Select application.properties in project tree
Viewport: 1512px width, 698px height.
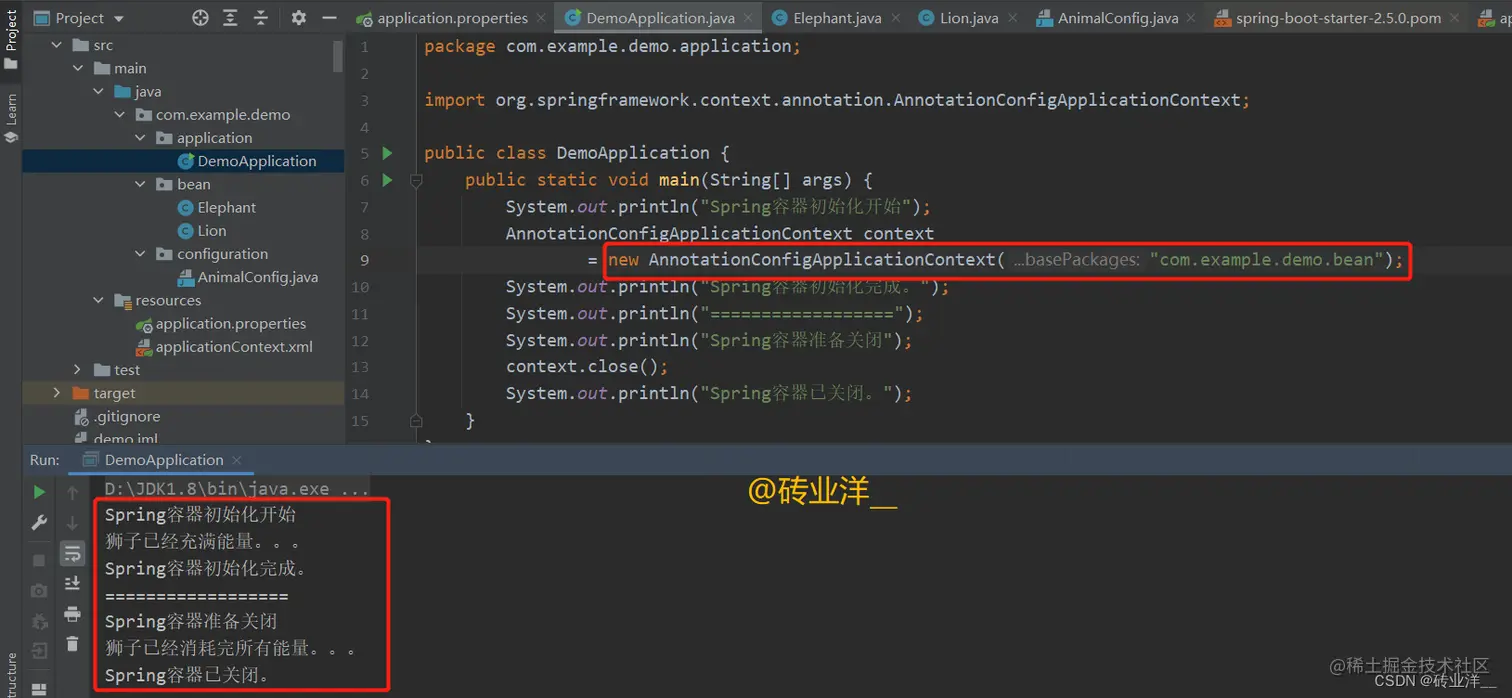[220, 323]
